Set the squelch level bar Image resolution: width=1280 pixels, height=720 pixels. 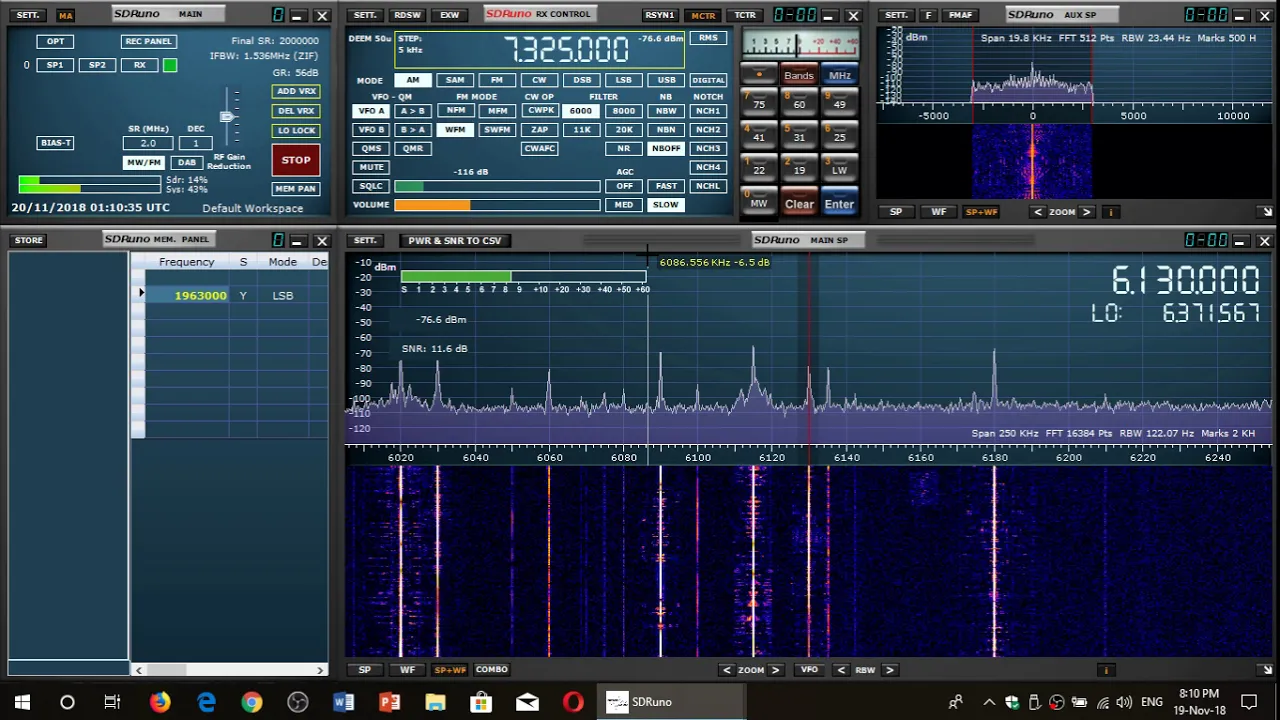coord(497,186)
